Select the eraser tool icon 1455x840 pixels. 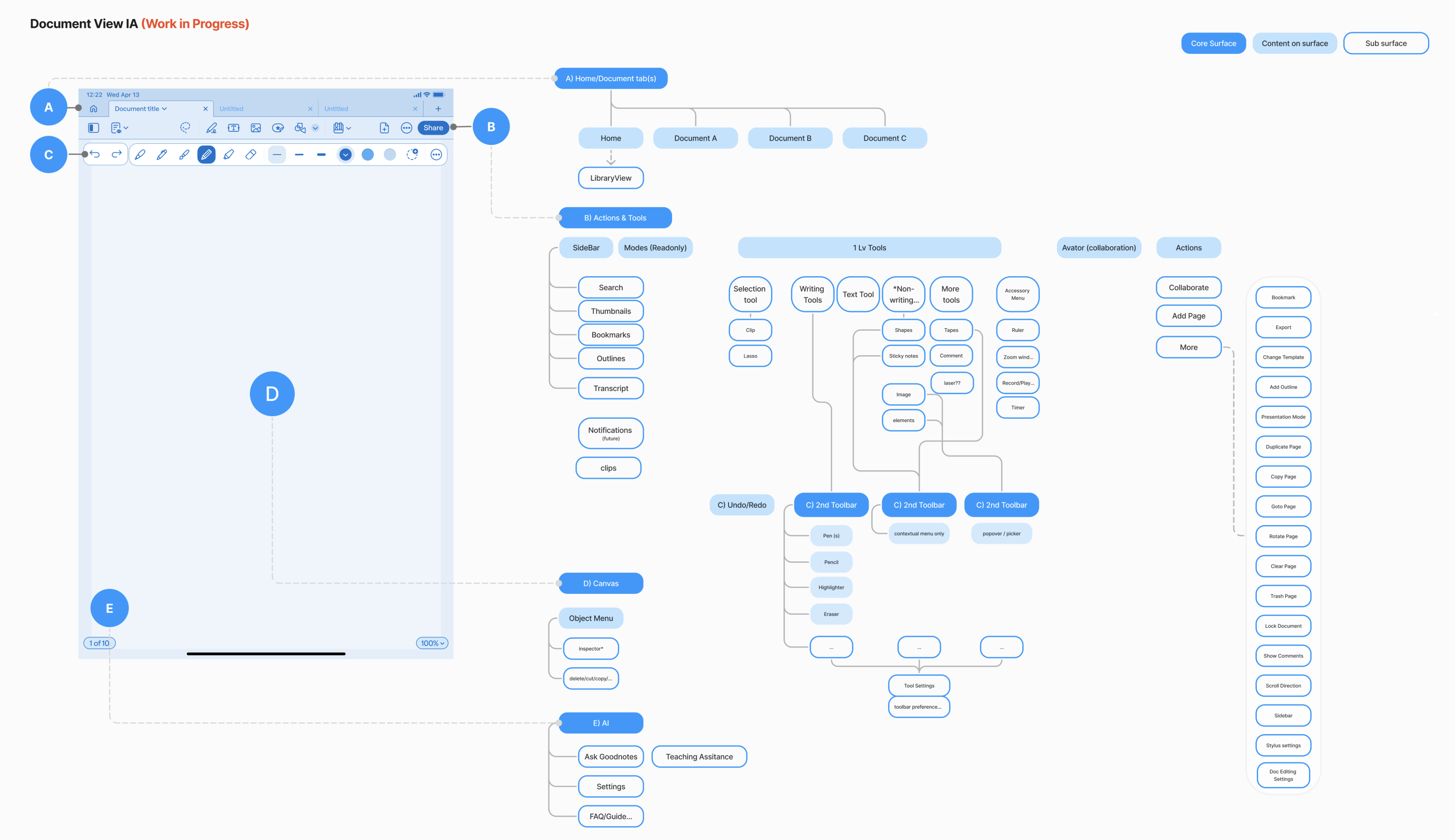pyautogui.click(x=250, y=155)
